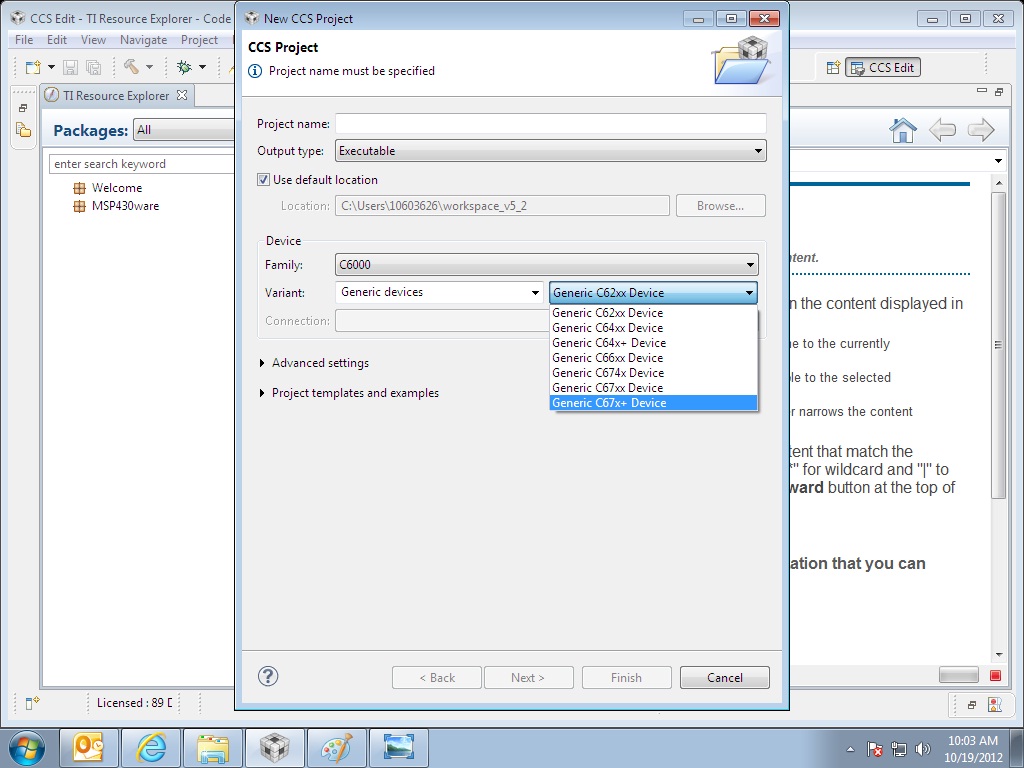Click the New toolbar icon in CCS Edit
This screenshot has width=1024, height=768.
[33, 67]
